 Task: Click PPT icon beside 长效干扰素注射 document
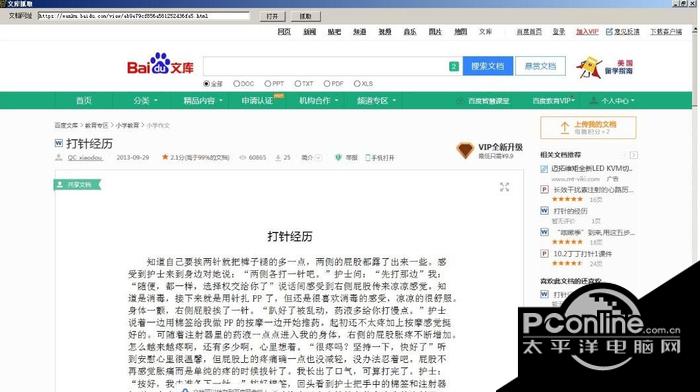pyautogui.click(x=544, y=189)
